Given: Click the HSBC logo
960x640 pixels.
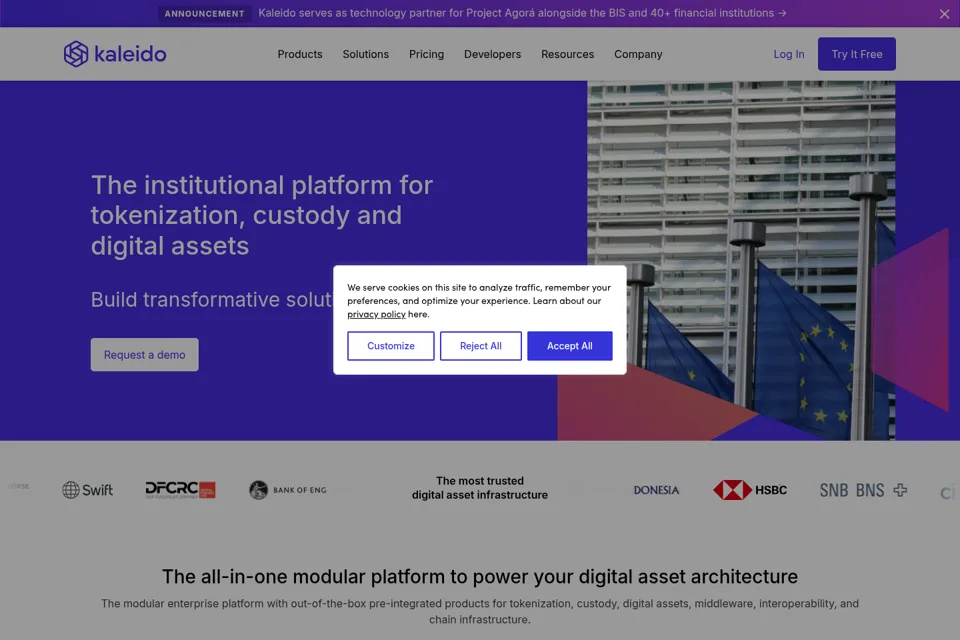Looking at the screenshot, I should [750, 490].
